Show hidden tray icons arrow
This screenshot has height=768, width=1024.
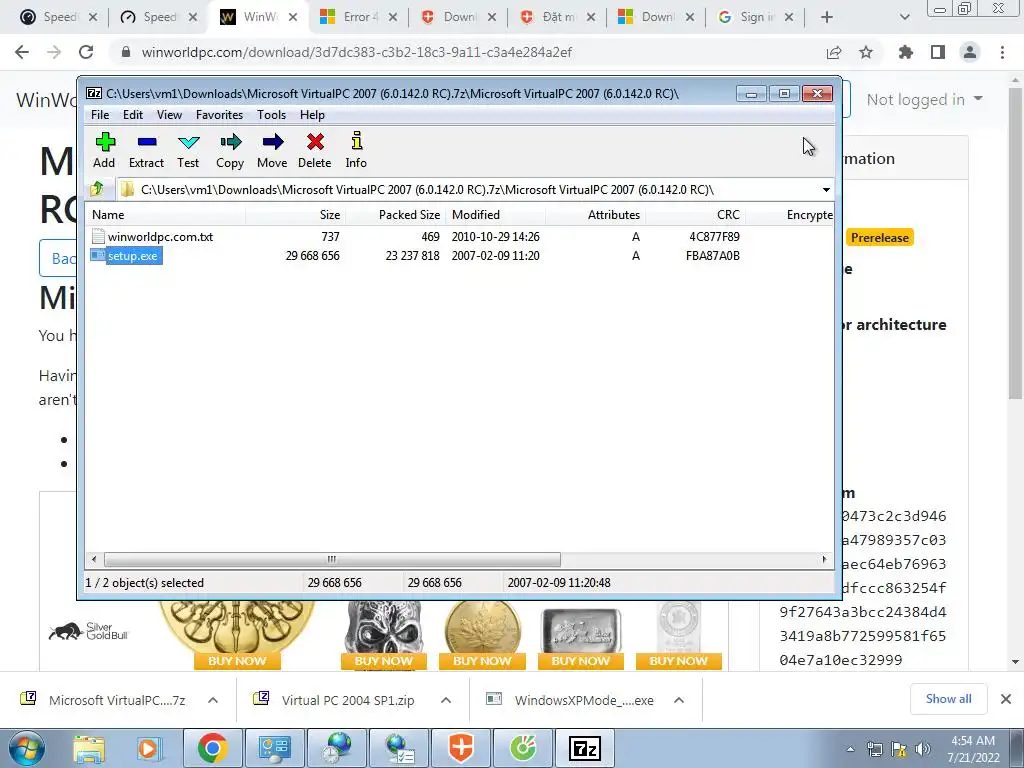click(850, 749)
